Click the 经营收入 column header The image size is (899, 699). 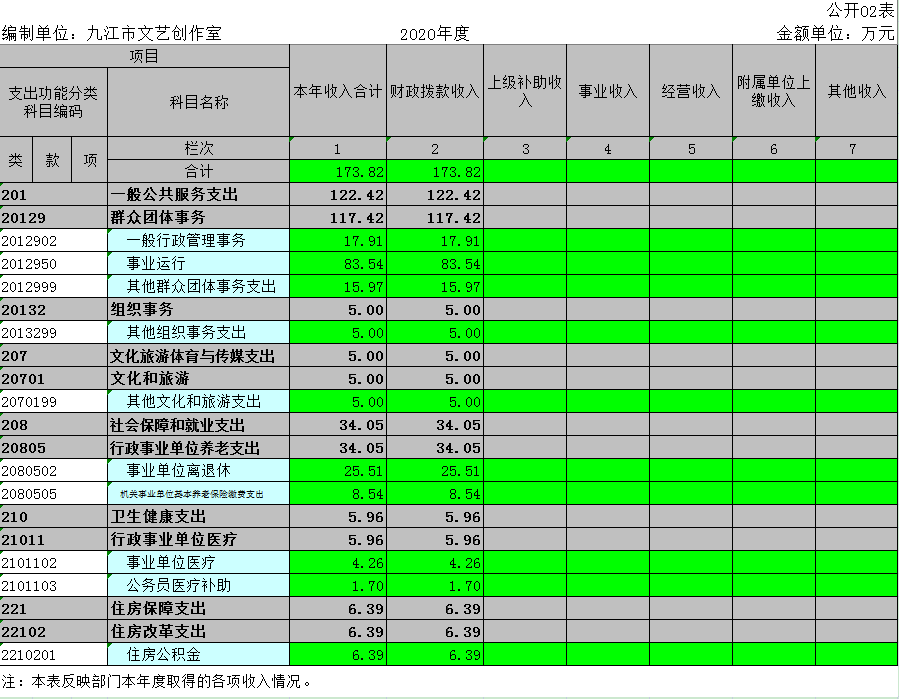[x=690, y=91]
